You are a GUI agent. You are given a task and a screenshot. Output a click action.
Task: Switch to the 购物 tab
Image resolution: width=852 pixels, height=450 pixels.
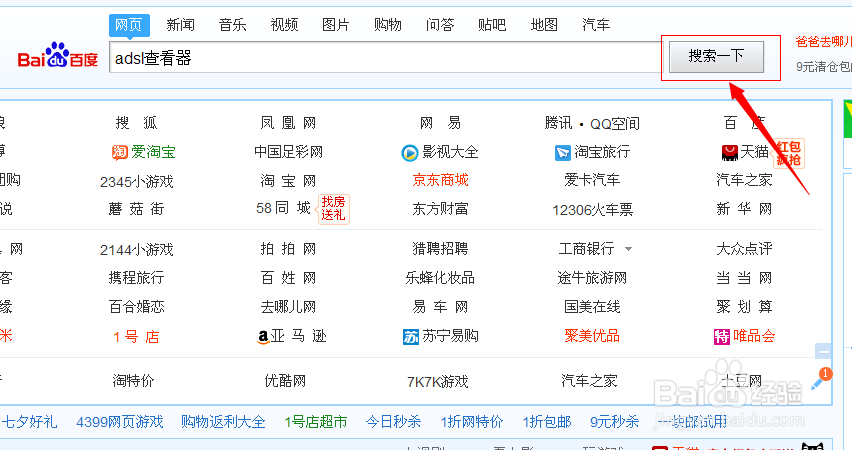(x=388, y=25)
